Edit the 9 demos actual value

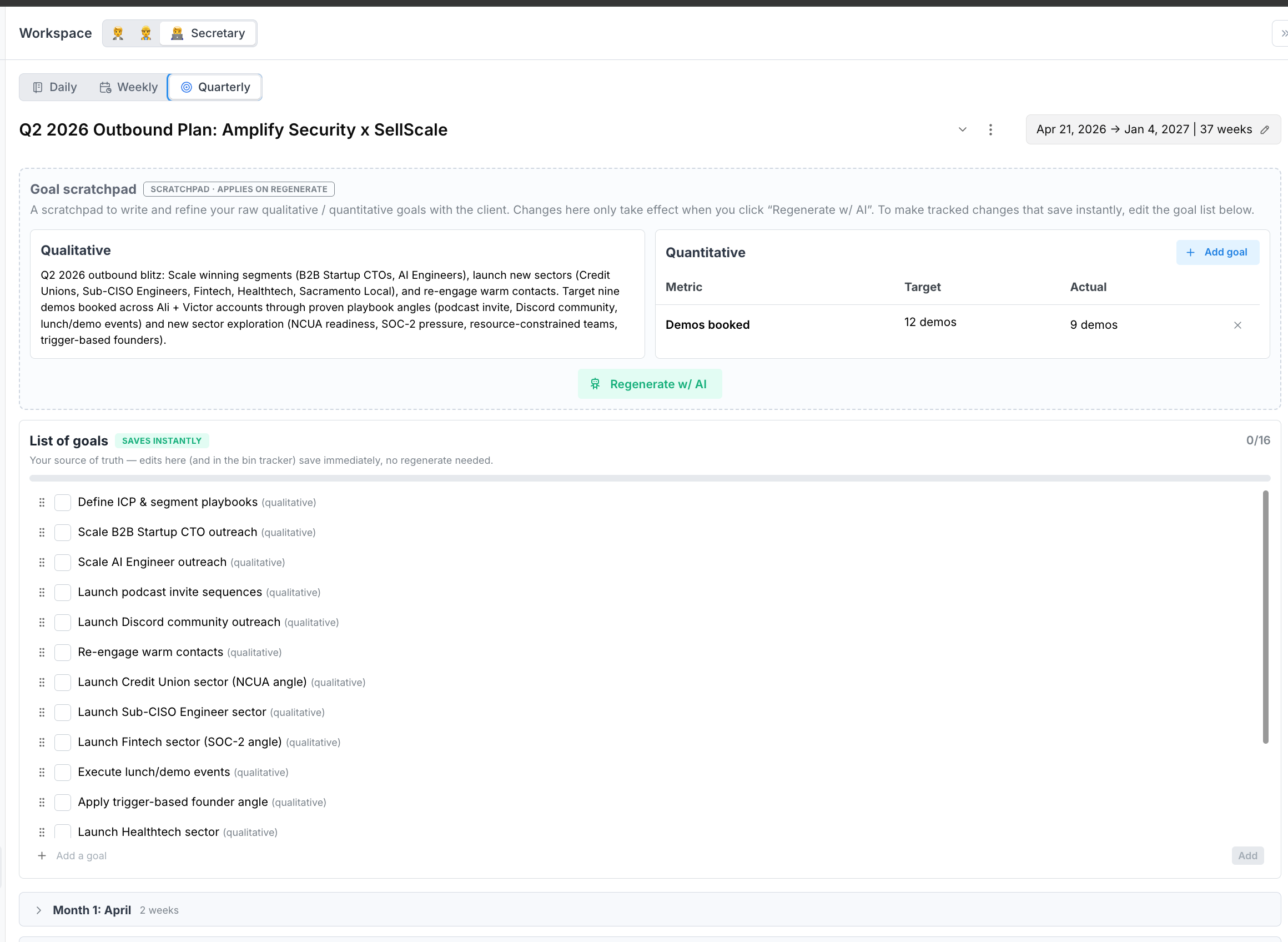(x=1093, y=324)
